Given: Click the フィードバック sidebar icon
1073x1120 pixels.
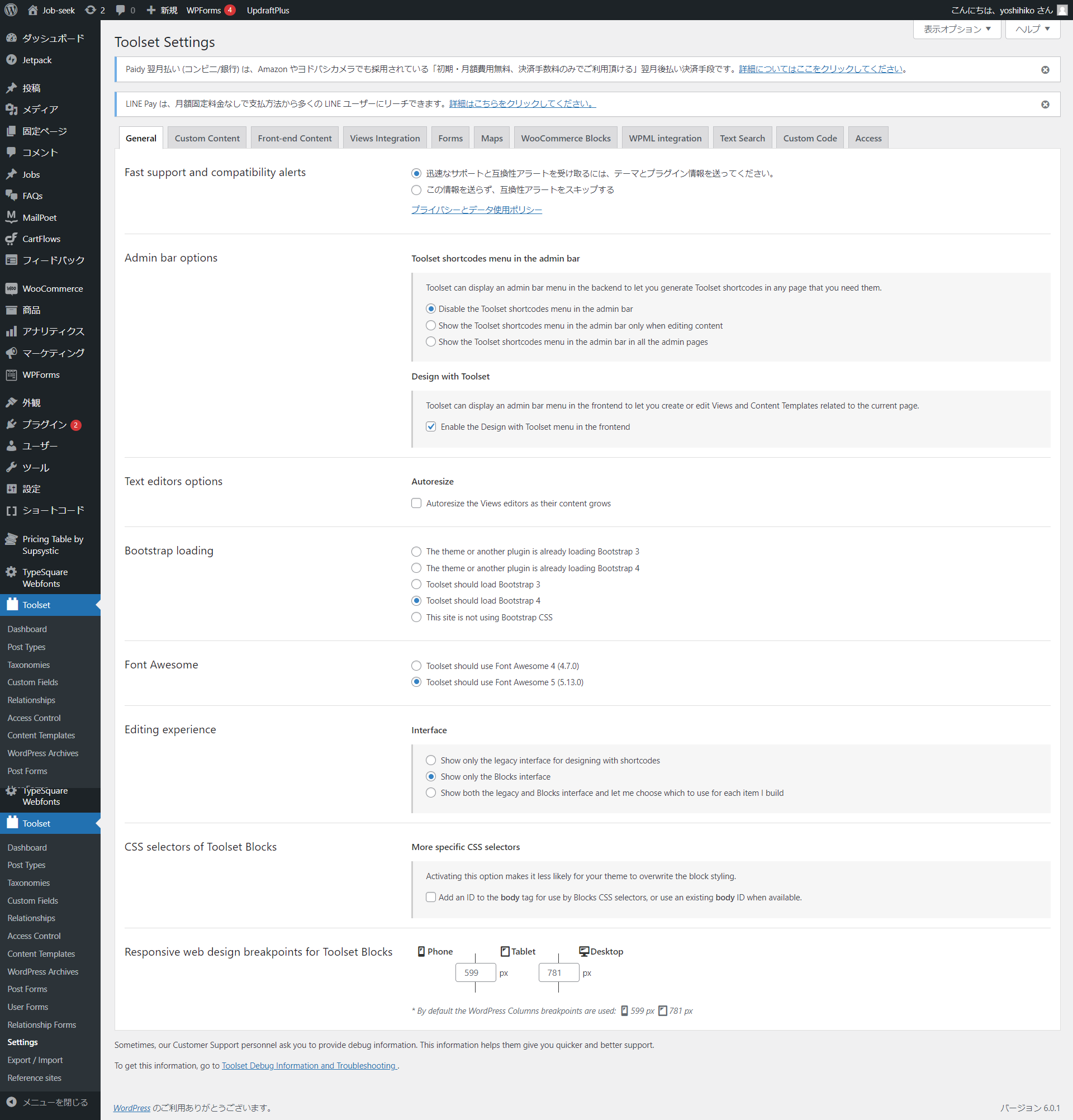Looking at the screenshot, I should click(x=11, y=260).
